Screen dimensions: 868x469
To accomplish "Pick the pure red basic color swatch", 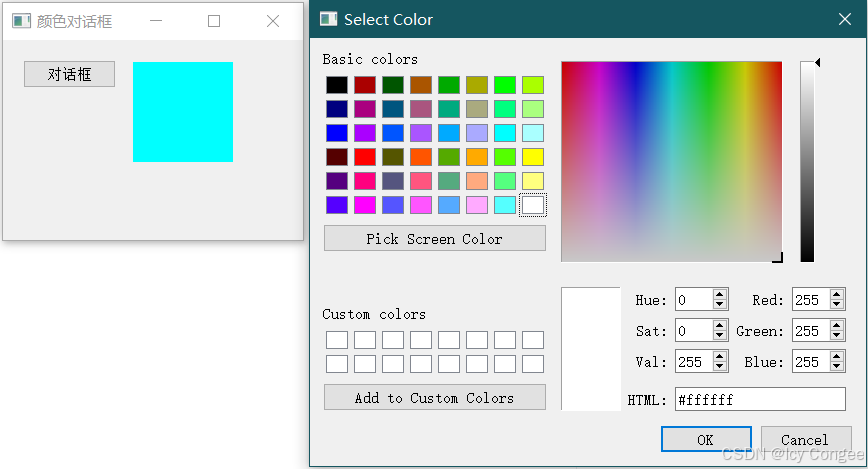I will pos(365,157).
